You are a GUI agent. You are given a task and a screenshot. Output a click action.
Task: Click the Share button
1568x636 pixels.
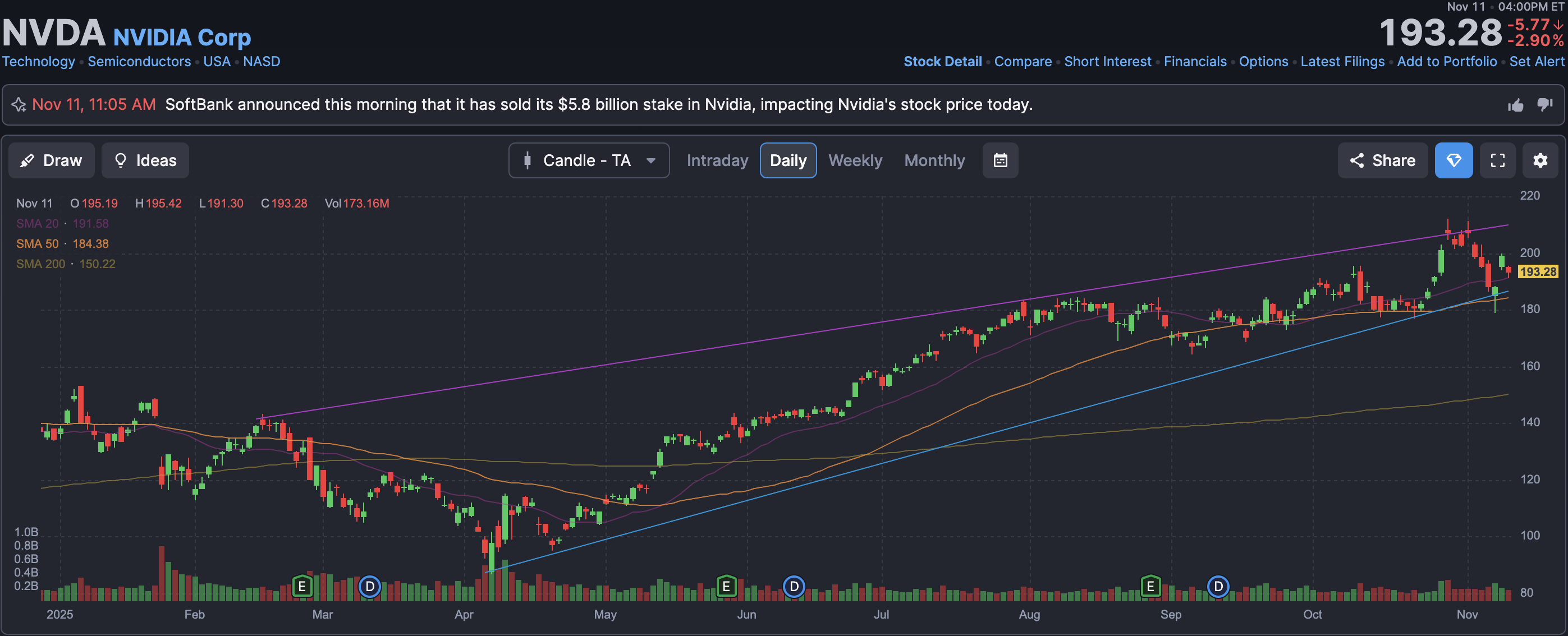click(x=1382, y=160)
